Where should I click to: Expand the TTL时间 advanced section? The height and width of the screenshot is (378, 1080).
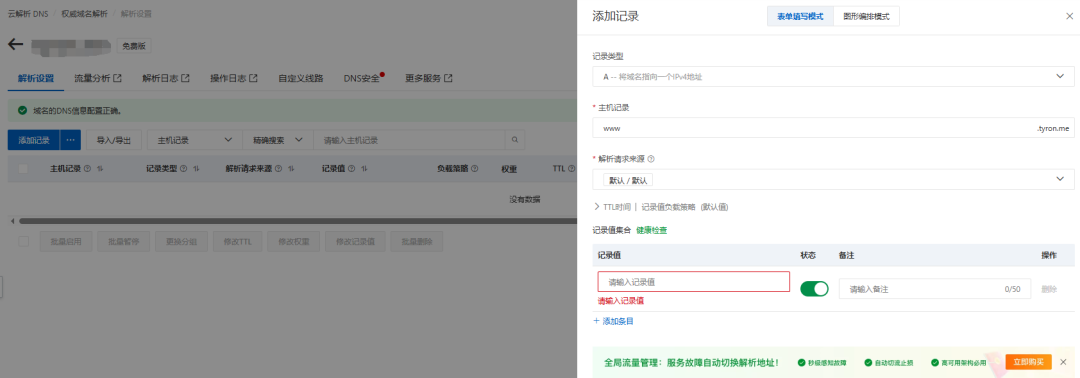pos(612,207)
